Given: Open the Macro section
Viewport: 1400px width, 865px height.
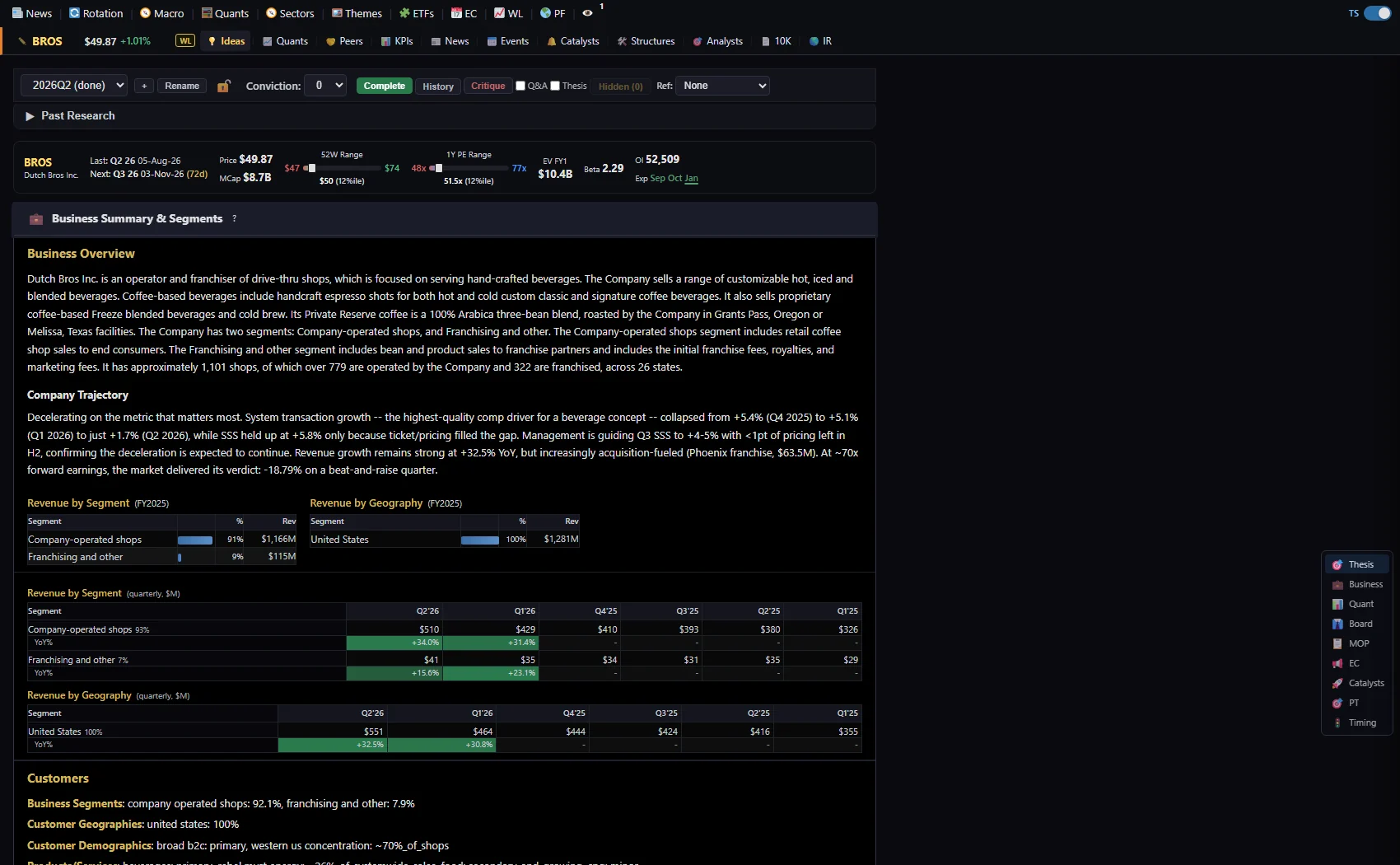Looking at the screenshot, I should tap(161, 13).
